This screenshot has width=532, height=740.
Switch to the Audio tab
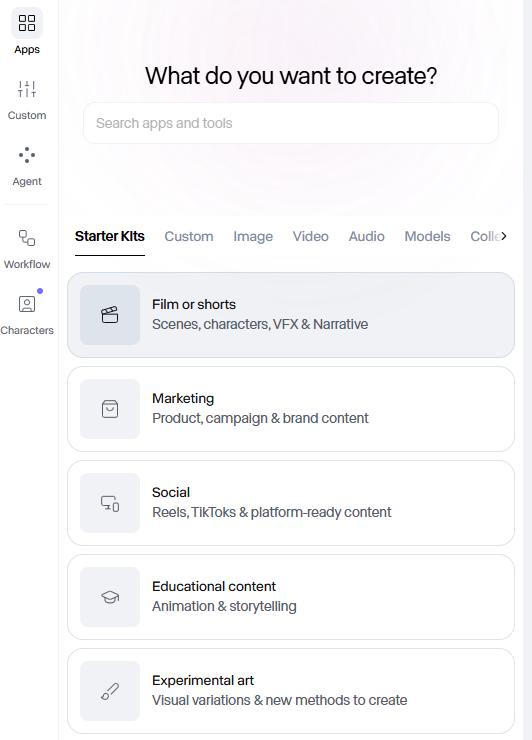(x=367, y=236)
